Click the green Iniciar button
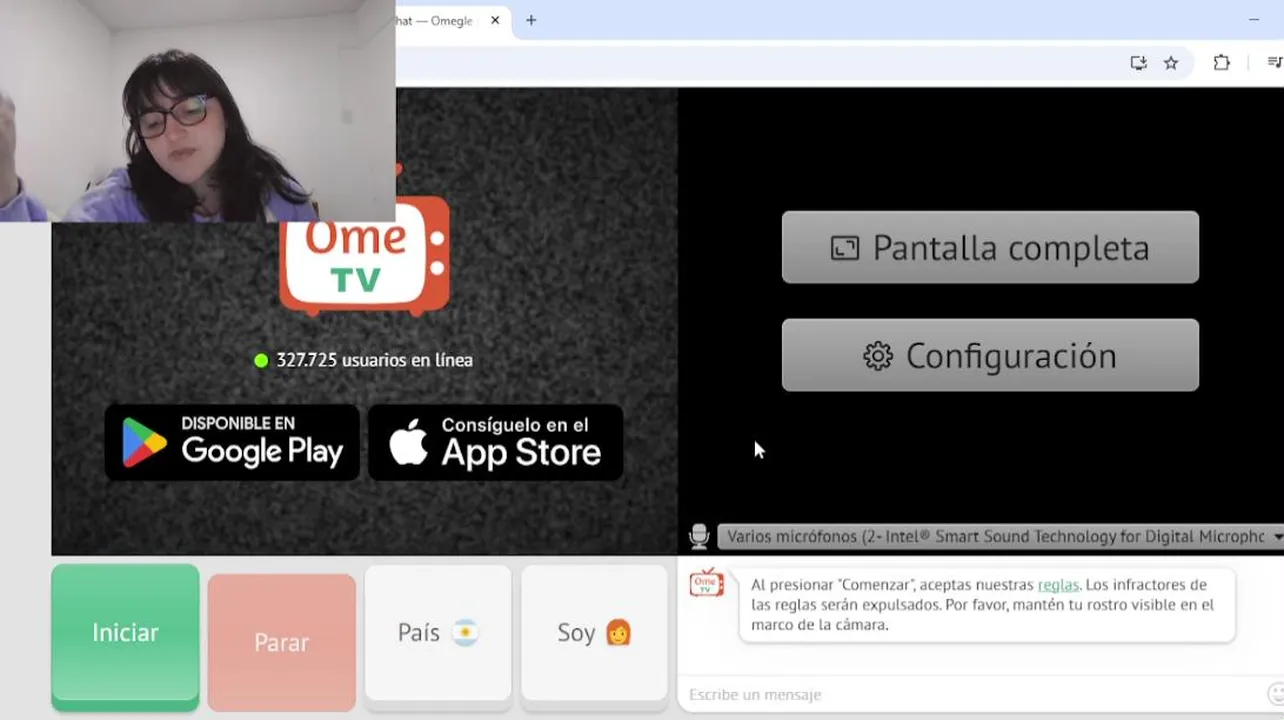This screenshot has height=720, width=1284. [x=125, y=636]
